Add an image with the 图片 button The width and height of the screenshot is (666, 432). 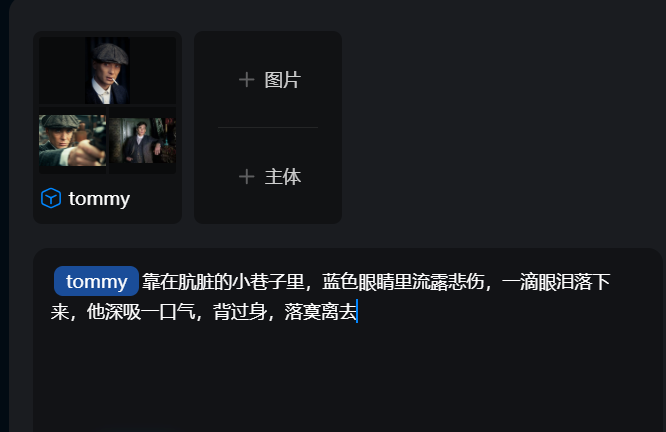(270, 80)
